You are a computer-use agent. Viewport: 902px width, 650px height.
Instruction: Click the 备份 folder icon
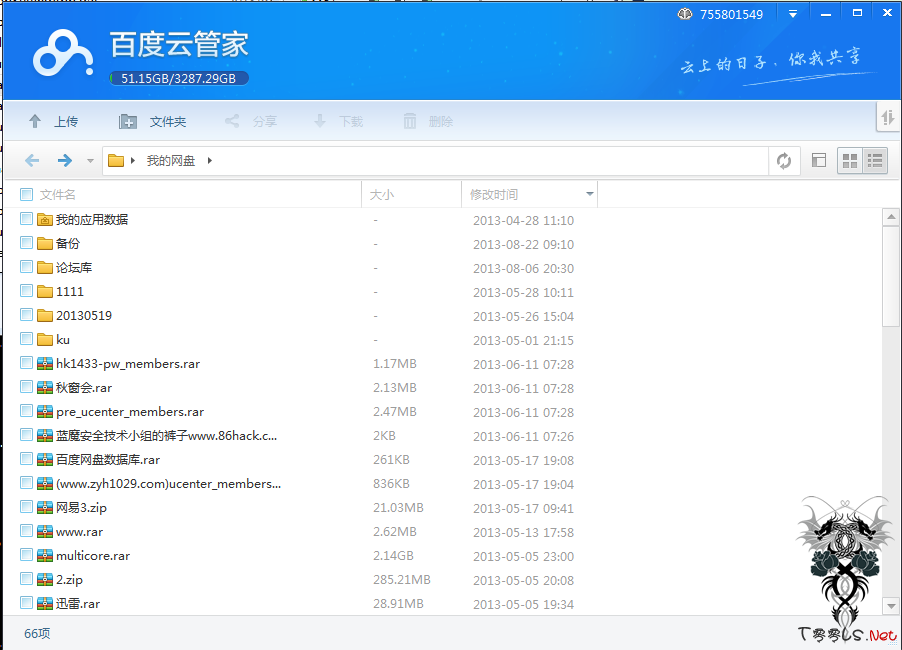coord(45,243)
